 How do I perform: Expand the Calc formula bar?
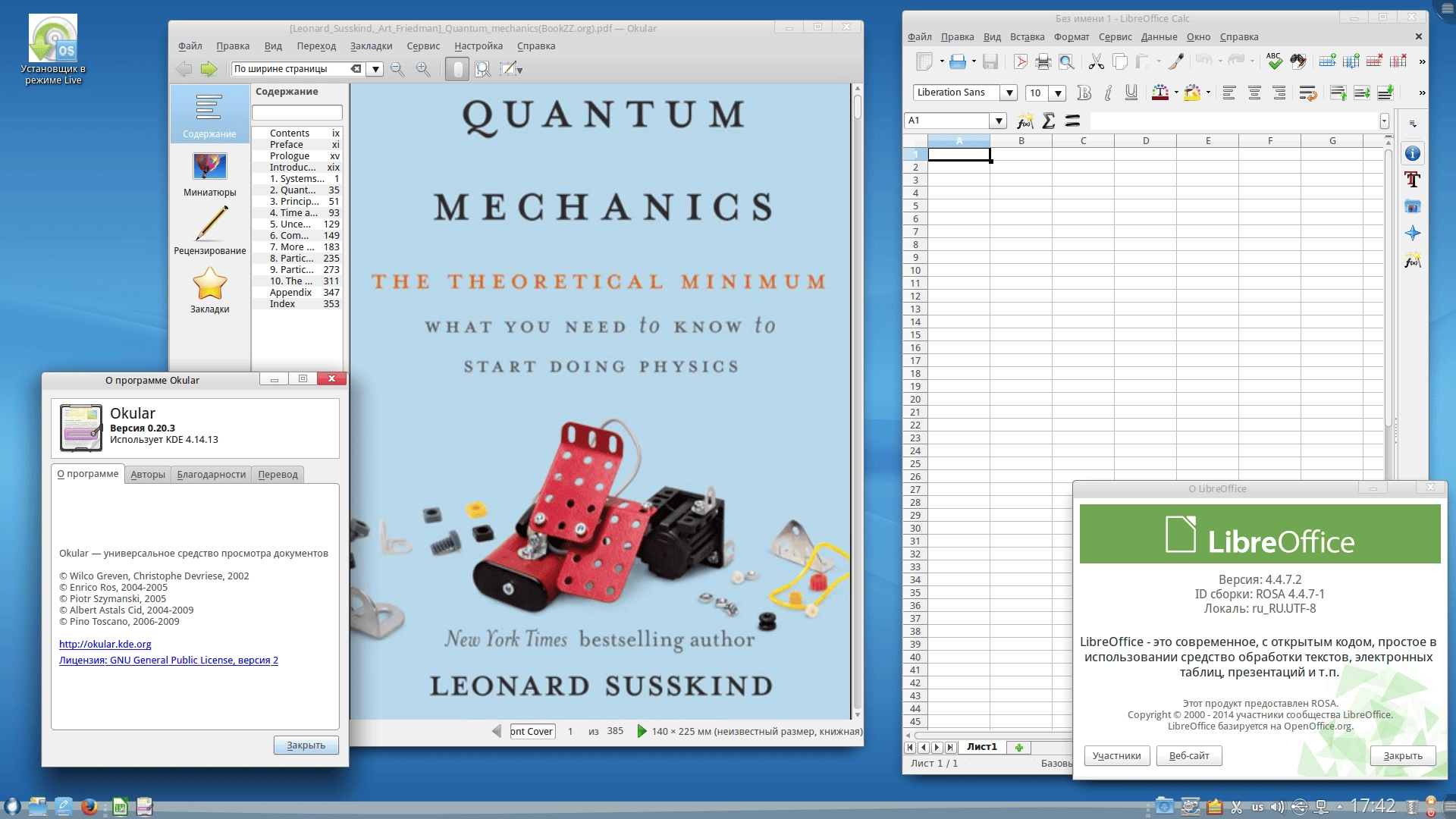tap(1384, 121)
